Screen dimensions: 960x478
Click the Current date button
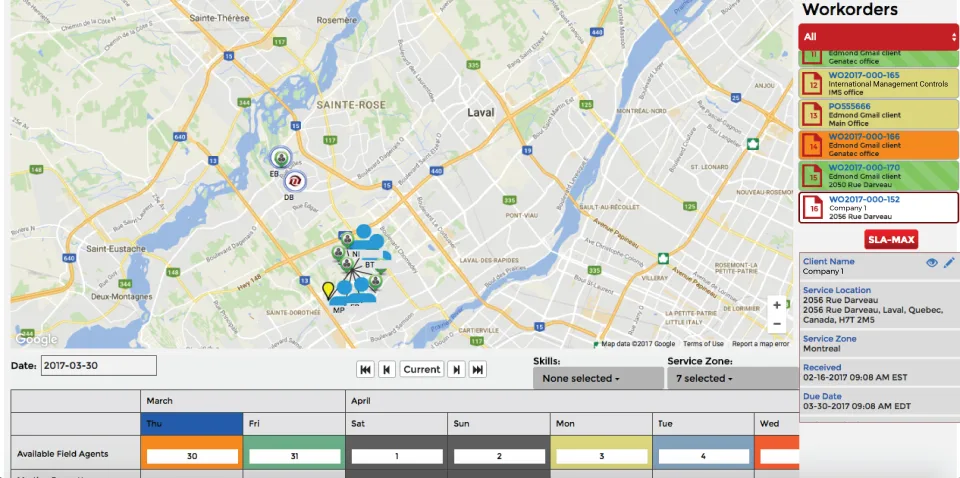pyautogui.click(x=421, y=370)
